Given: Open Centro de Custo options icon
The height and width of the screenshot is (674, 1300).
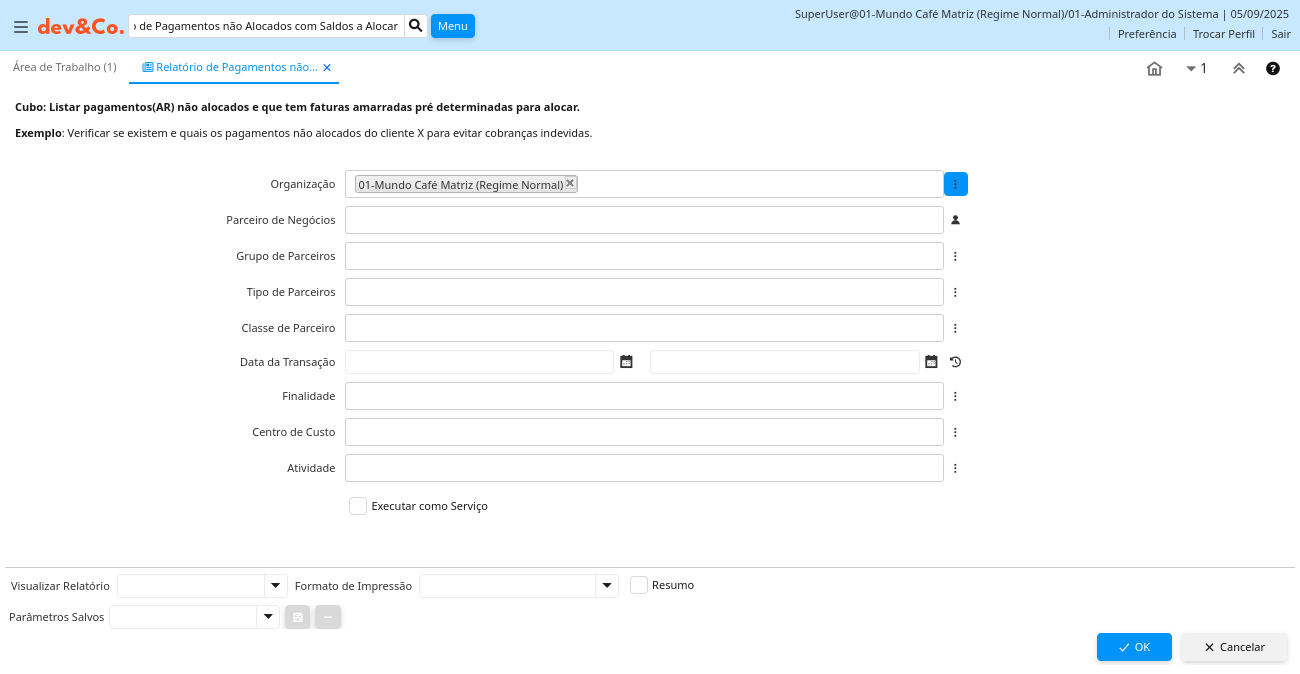Looking at the screenshot, I should pos(955,432).
